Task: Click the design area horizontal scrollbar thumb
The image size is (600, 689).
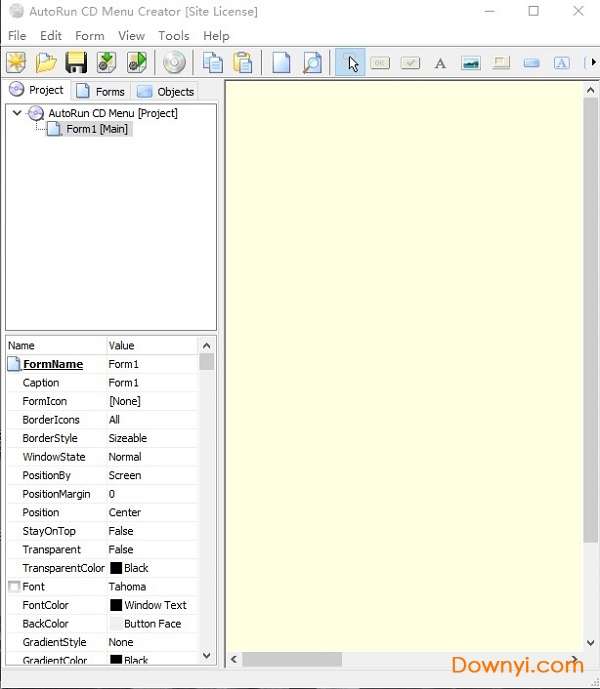Action: (x=292, y=659)
